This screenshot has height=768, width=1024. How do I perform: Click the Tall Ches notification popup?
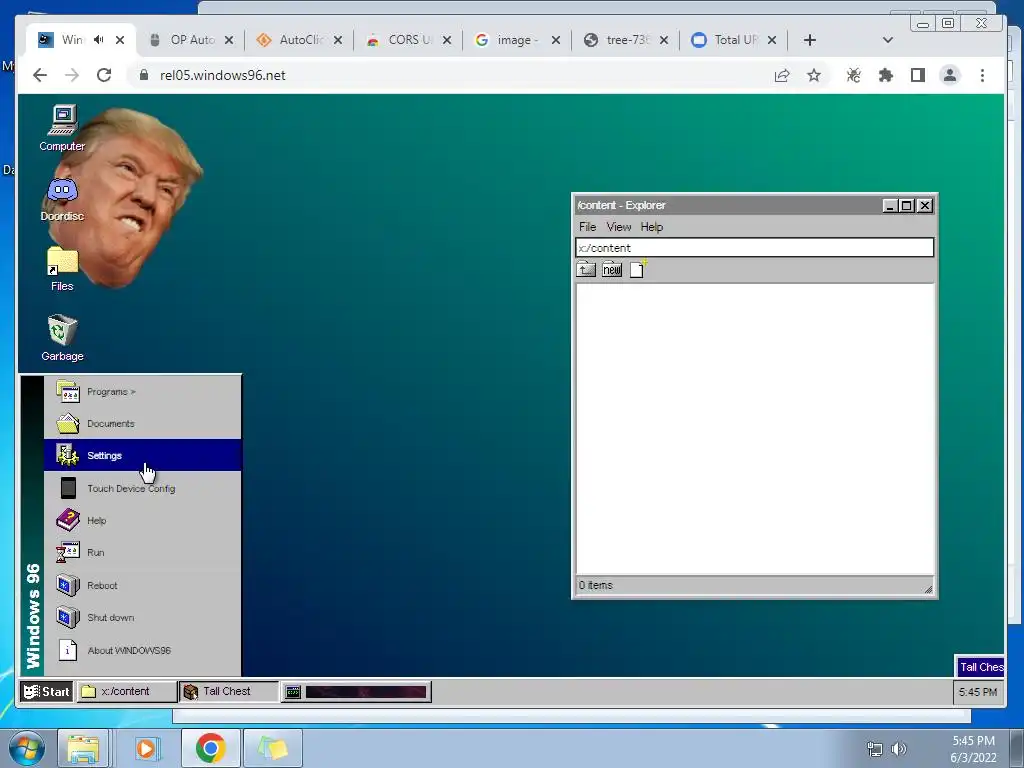click(980, 667)
